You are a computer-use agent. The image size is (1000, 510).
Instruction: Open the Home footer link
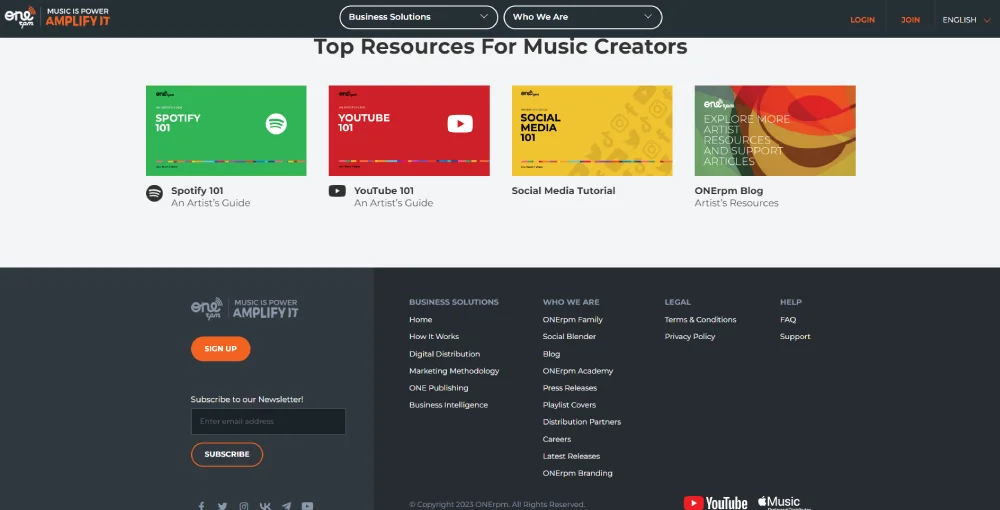[420, 319]
